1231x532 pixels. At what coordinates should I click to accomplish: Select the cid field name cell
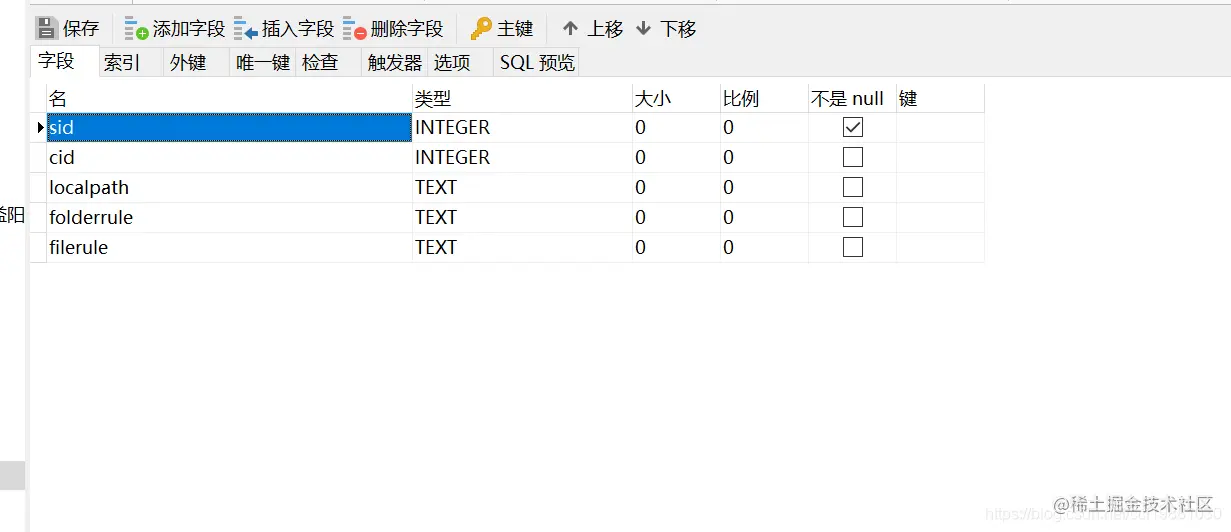point(229,157)
